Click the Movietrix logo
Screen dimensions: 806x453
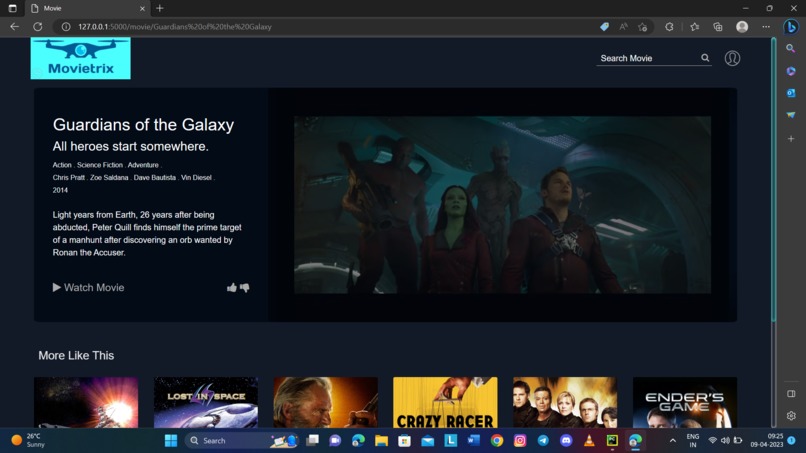81,58
